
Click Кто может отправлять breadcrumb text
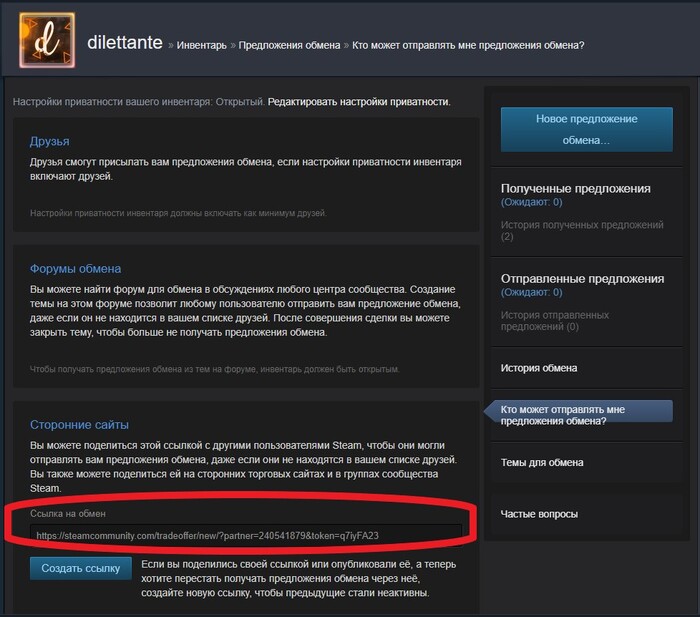tap(468, 46)
